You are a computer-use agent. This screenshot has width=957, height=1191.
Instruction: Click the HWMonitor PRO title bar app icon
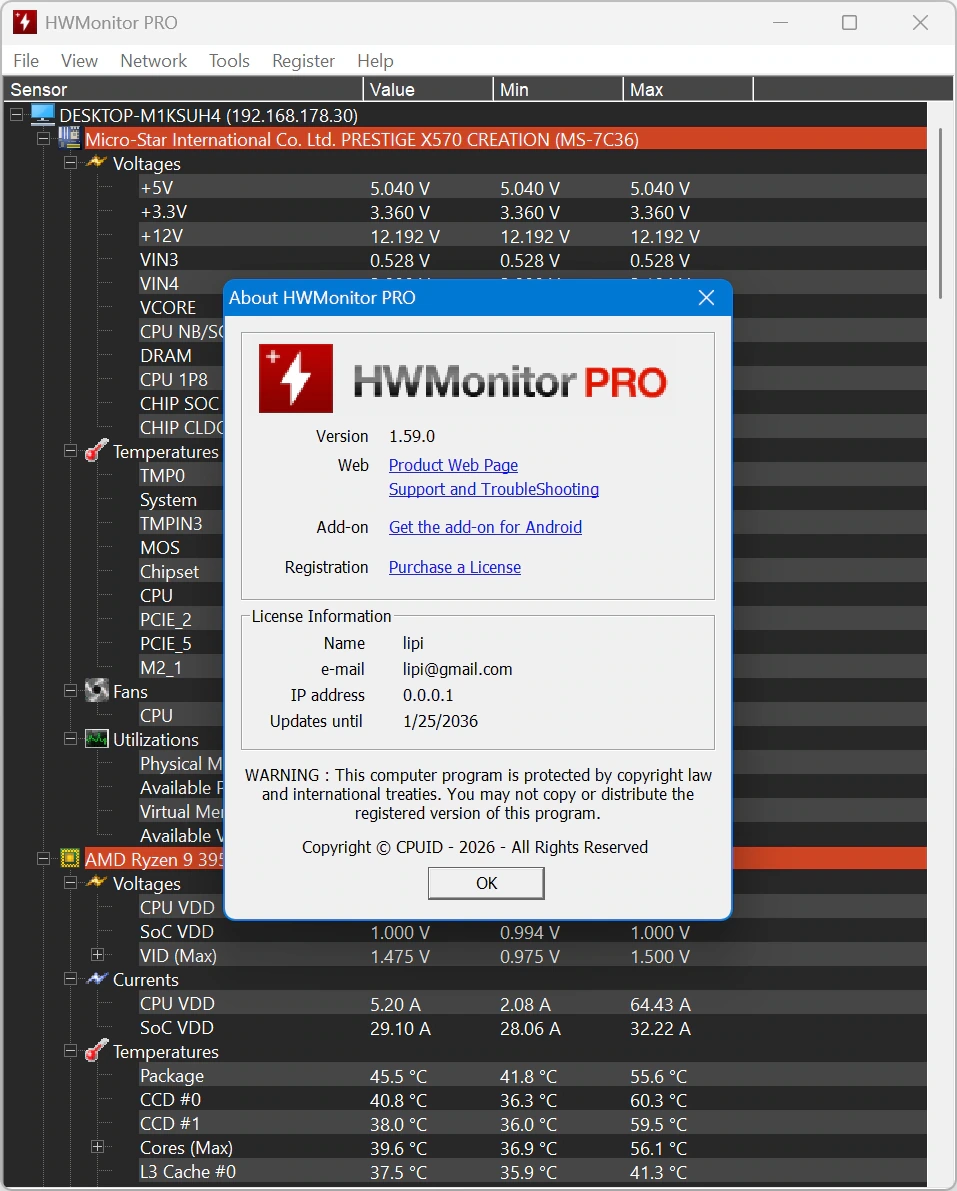pos(24,22)
